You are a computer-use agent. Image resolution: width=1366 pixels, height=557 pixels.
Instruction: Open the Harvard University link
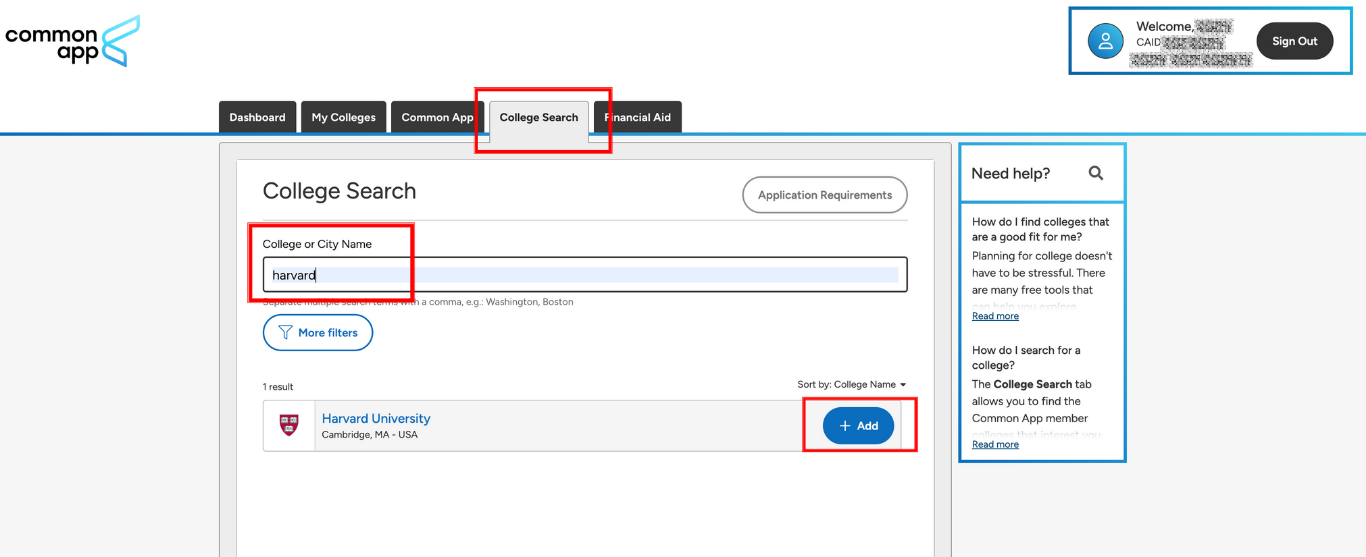pos(376,419)
